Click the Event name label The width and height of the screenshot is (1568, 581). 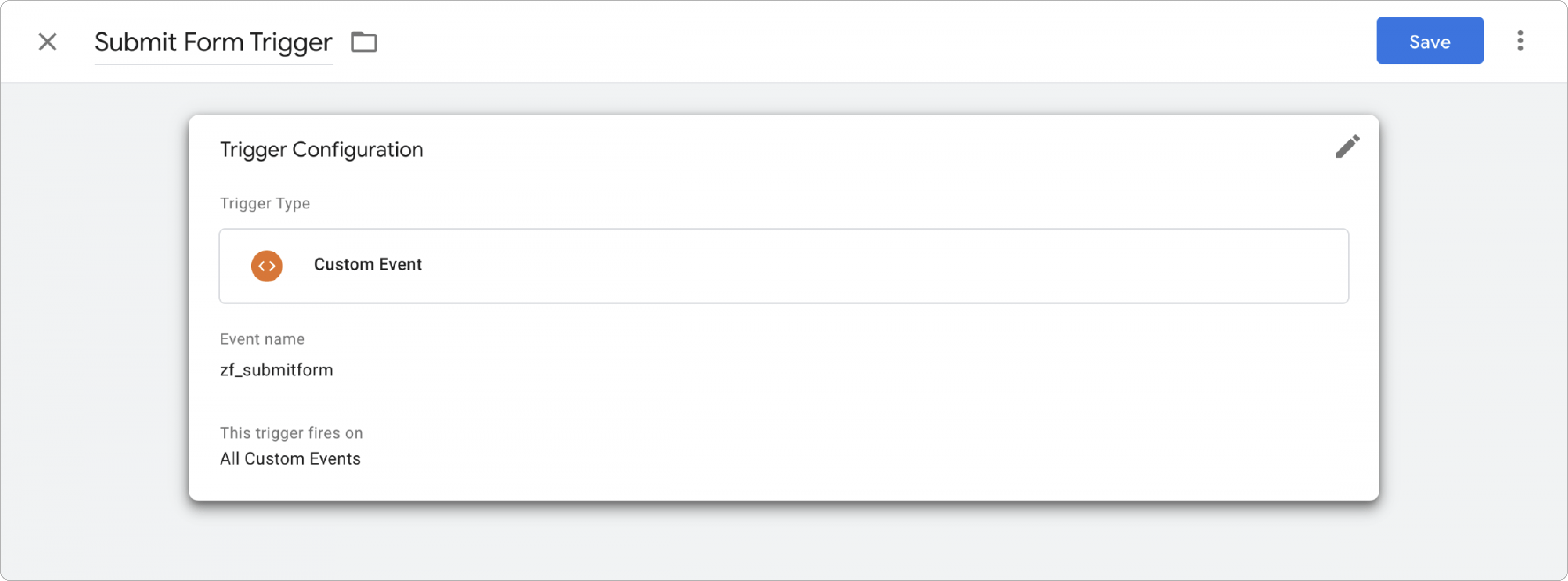262,339
